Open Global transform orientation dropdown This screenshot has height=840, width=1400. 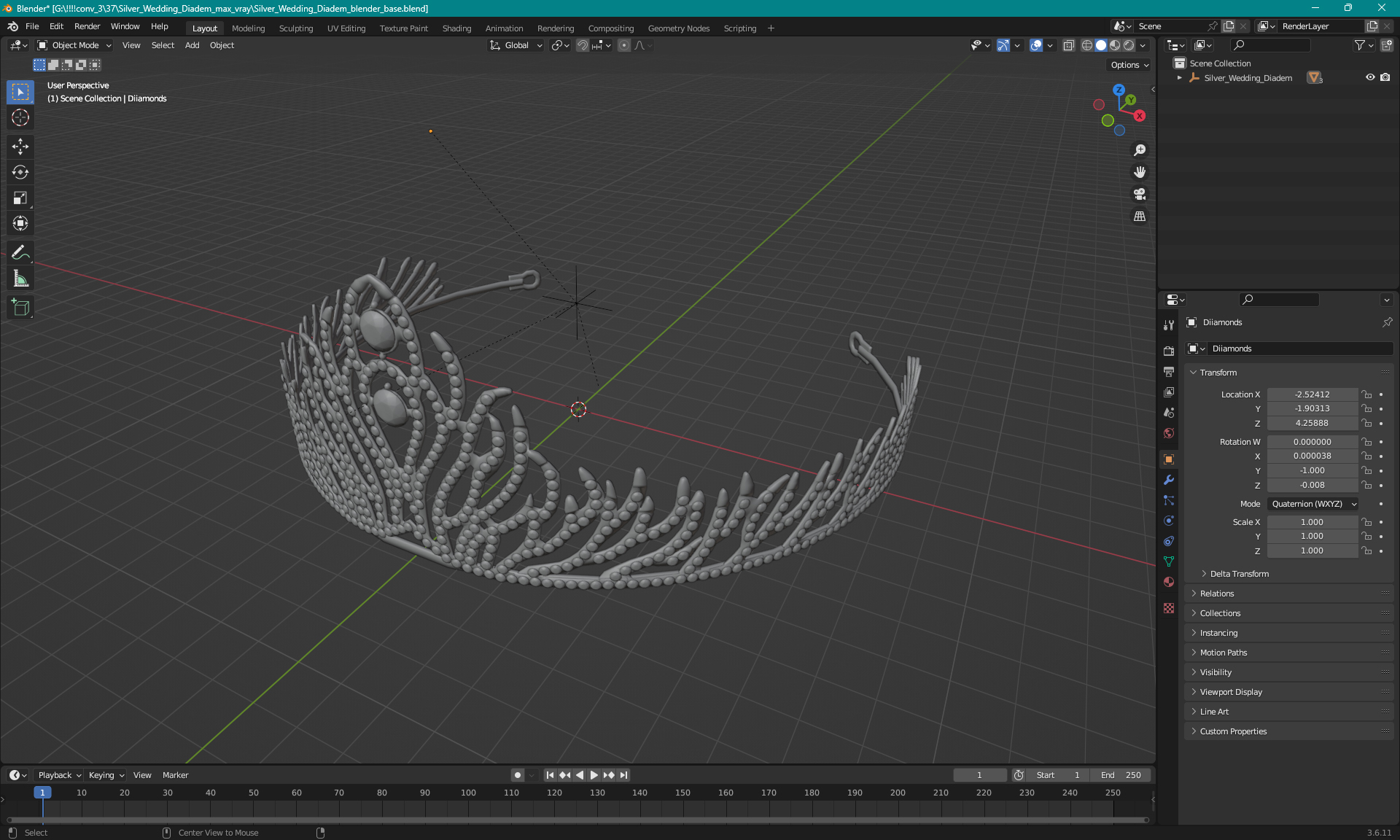coord(516,45)
